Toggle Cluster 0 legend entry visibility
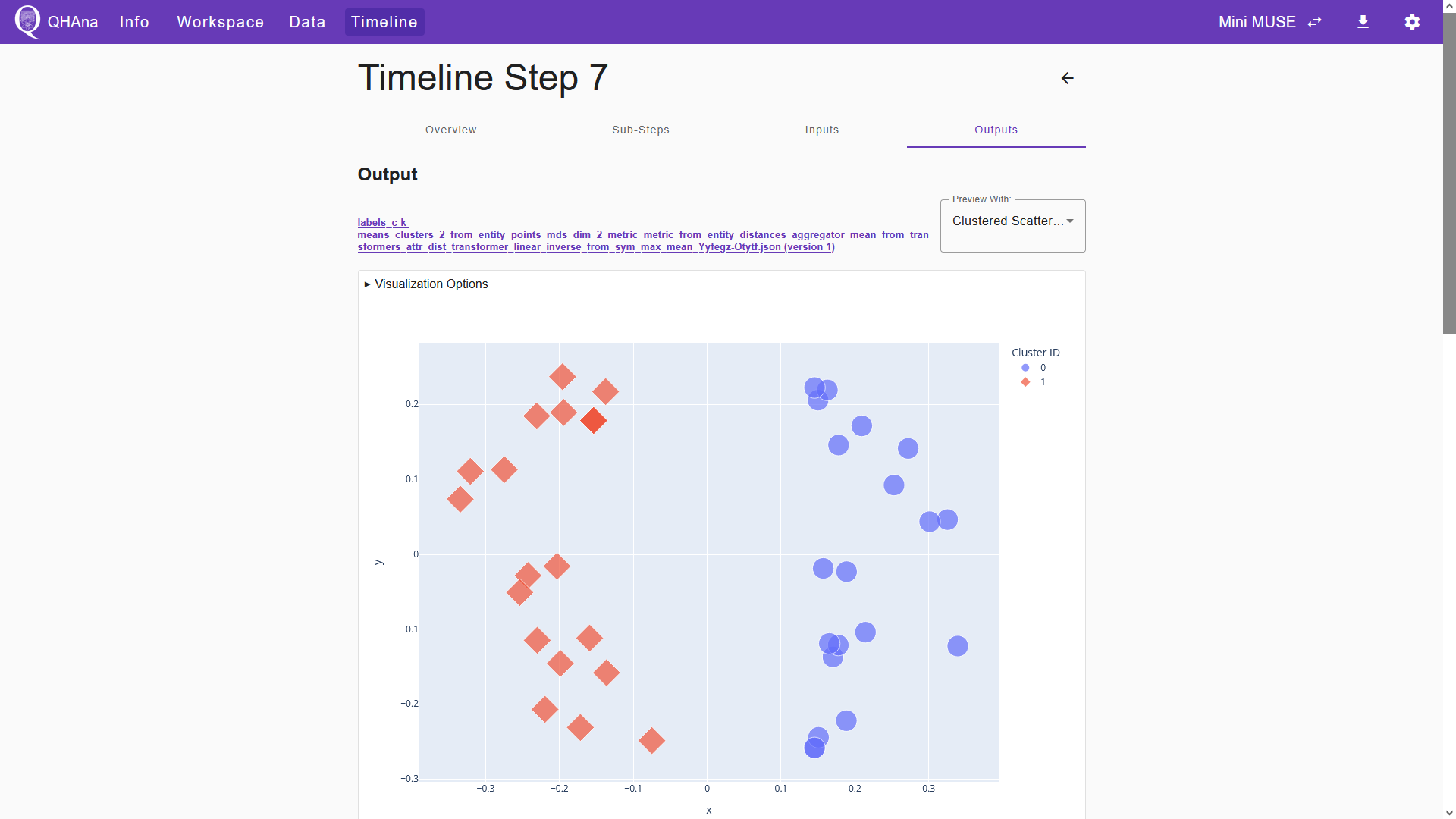This screenshot has width=1456, height=819. 1034,368
